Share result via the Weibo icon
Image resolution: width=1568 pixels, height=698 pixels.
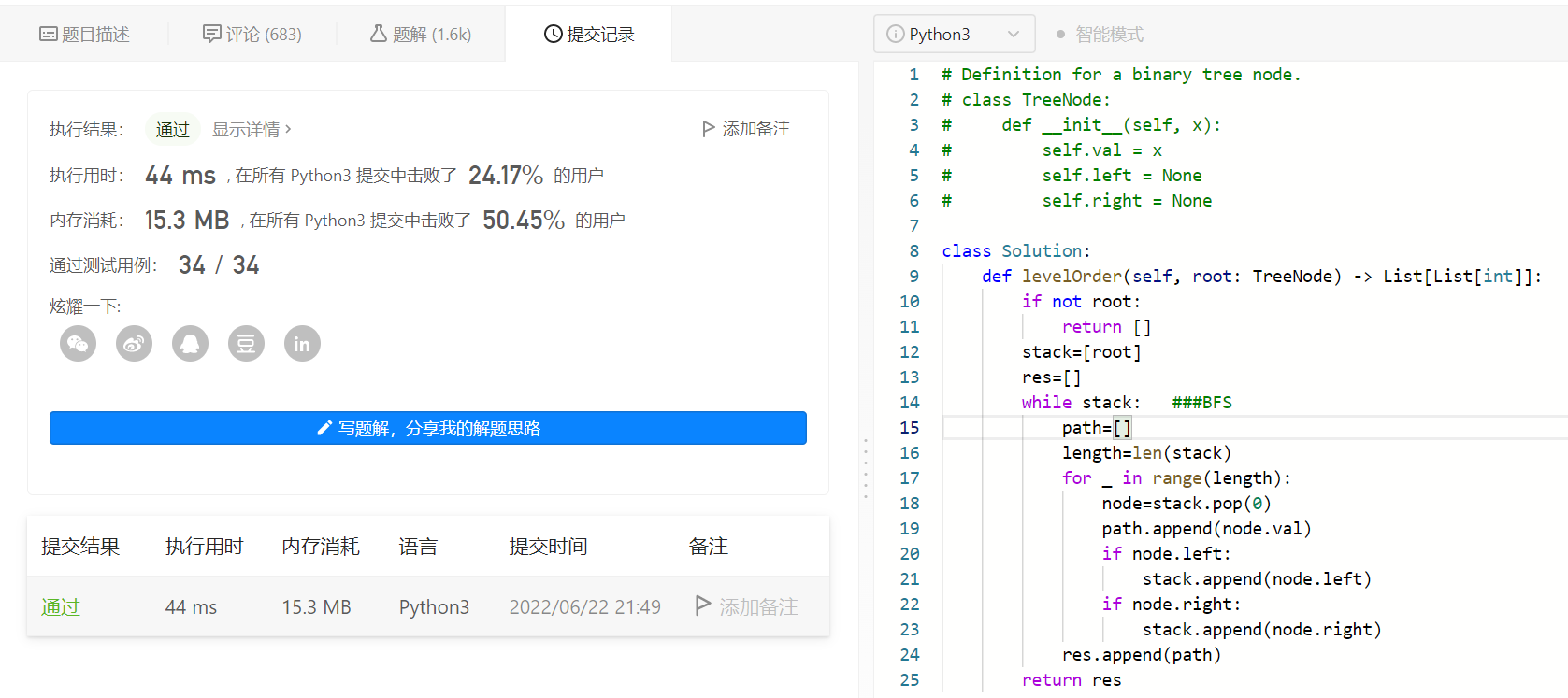134,344
